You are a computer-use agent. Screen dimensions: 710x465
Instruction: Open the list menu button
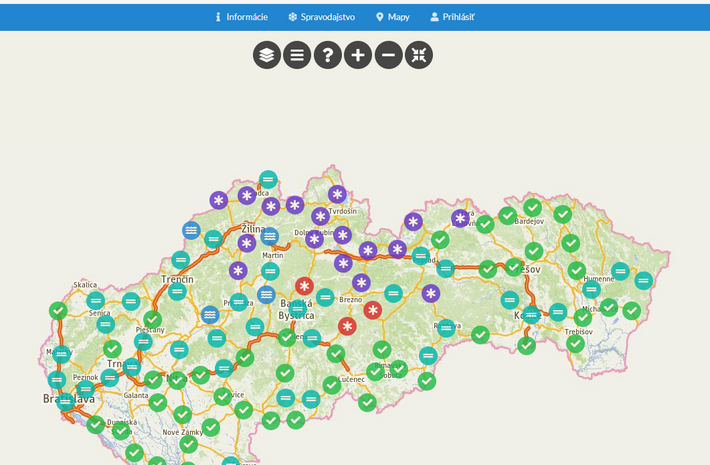click(x=297, y=55)
